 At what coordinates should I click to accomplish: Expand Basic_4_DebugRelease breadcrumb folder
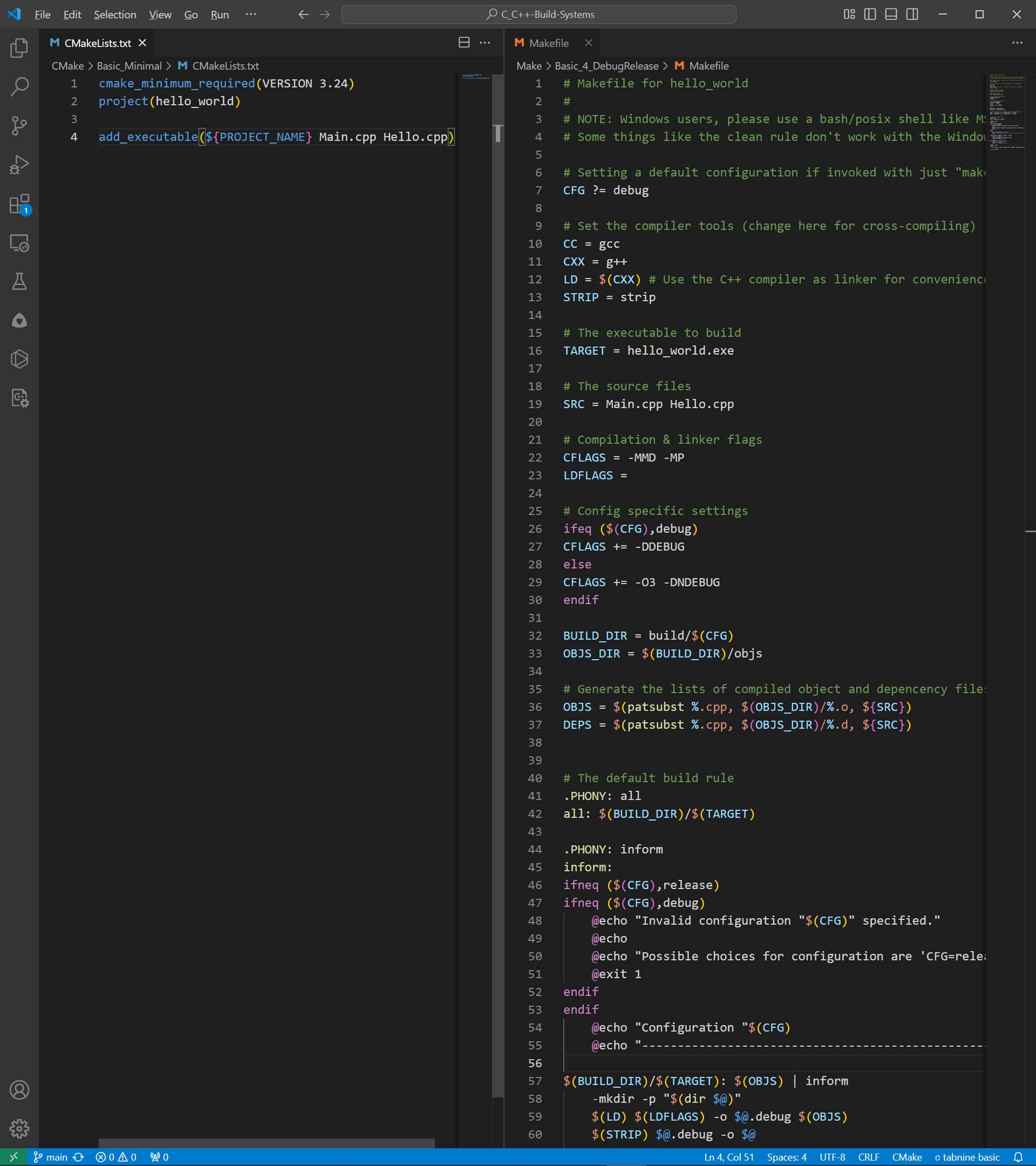[x=606, y=66]
